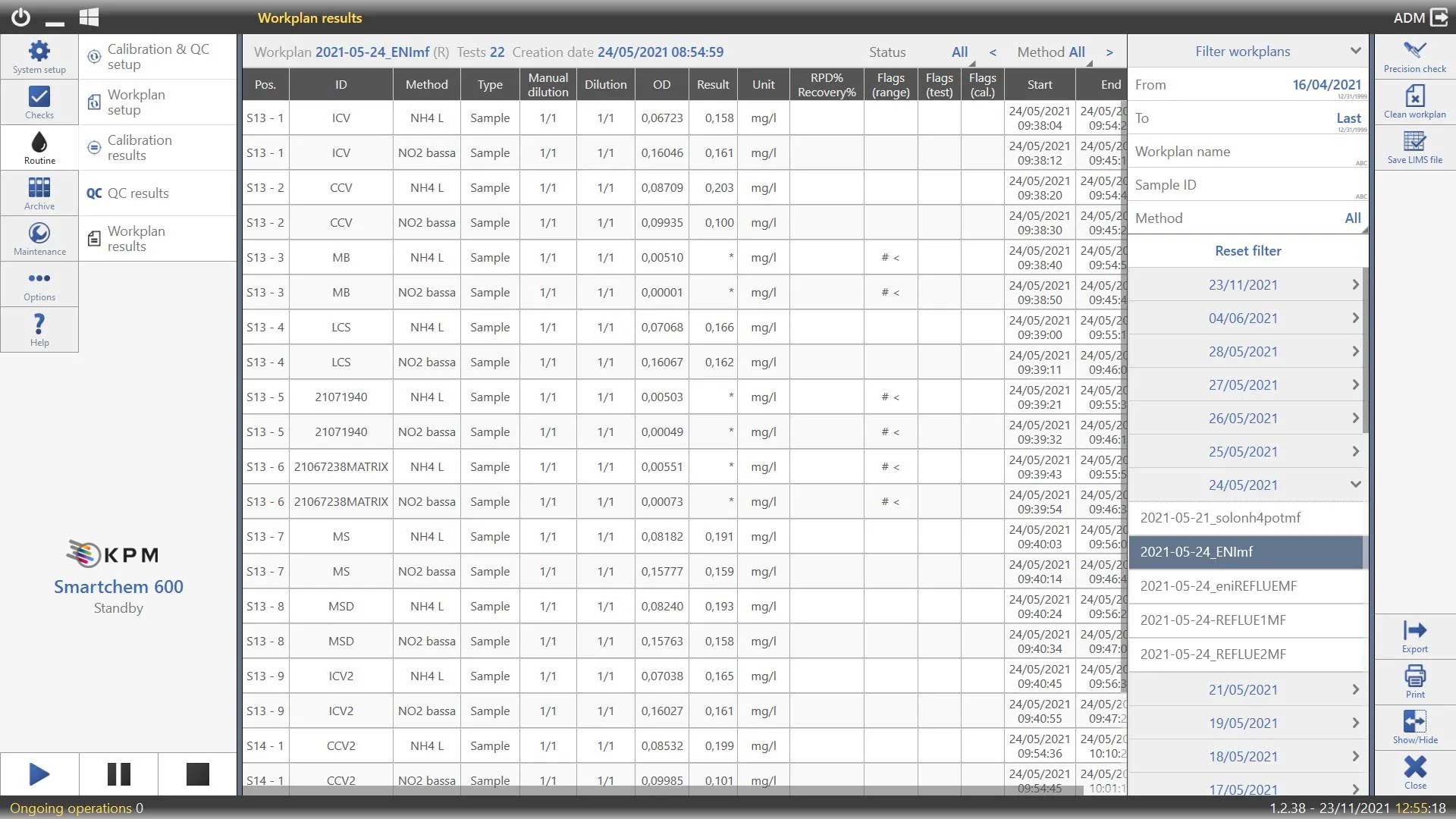The image size is (1456, 819).
Task: Click the Precision check icon
Action: (x=1414, y=56)
